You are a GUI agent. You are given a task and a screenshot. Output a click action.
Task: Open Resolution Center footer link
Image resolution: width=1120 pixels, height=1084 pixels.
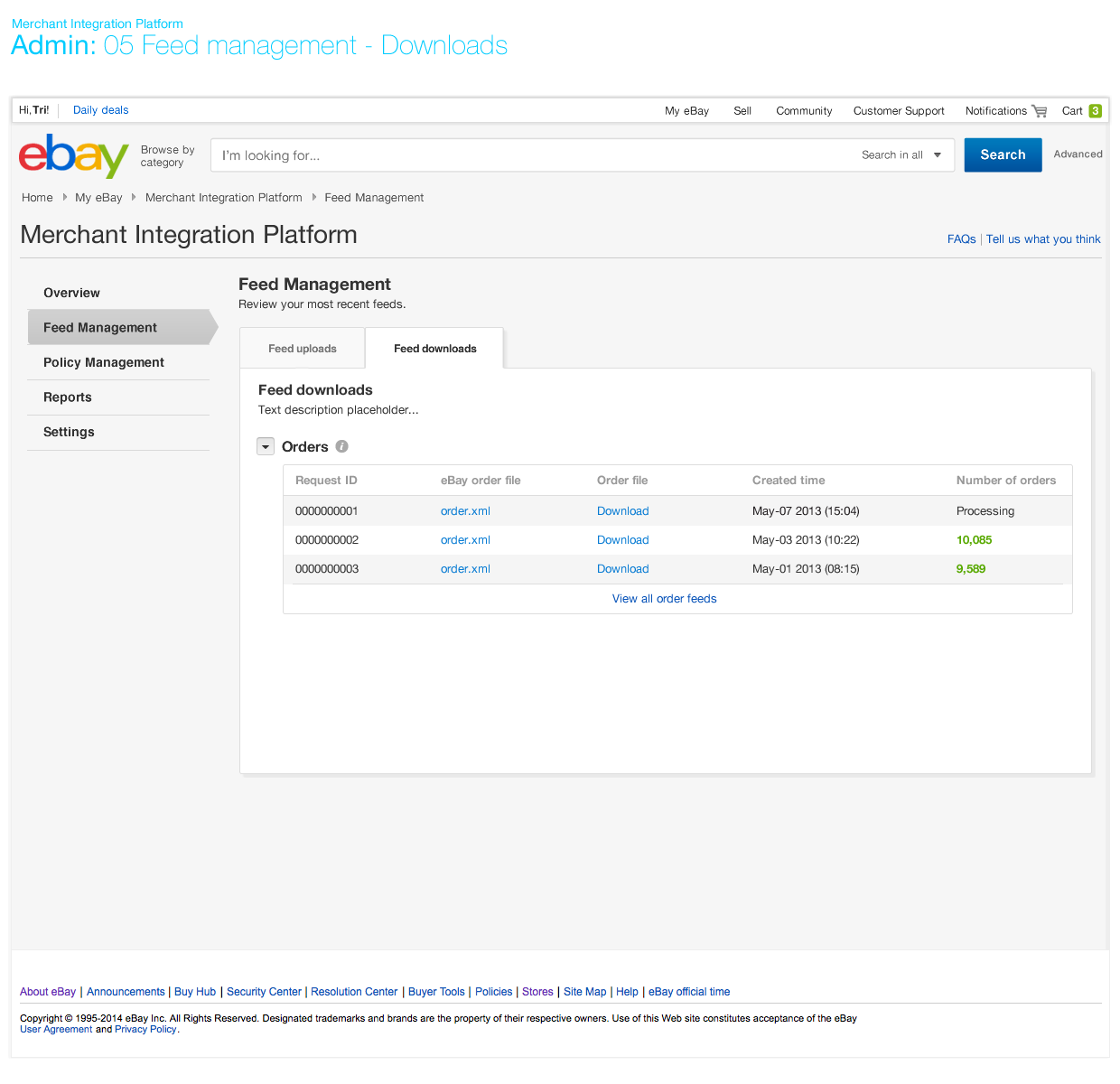pos(354,992)
